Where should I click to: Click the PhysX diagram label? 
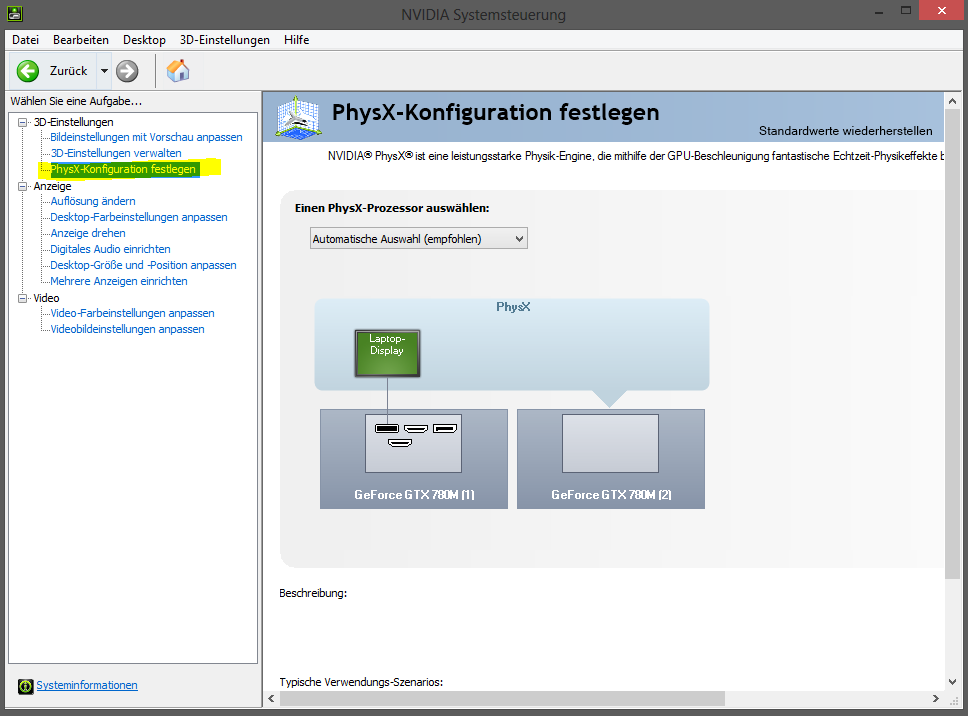(513, 307)
